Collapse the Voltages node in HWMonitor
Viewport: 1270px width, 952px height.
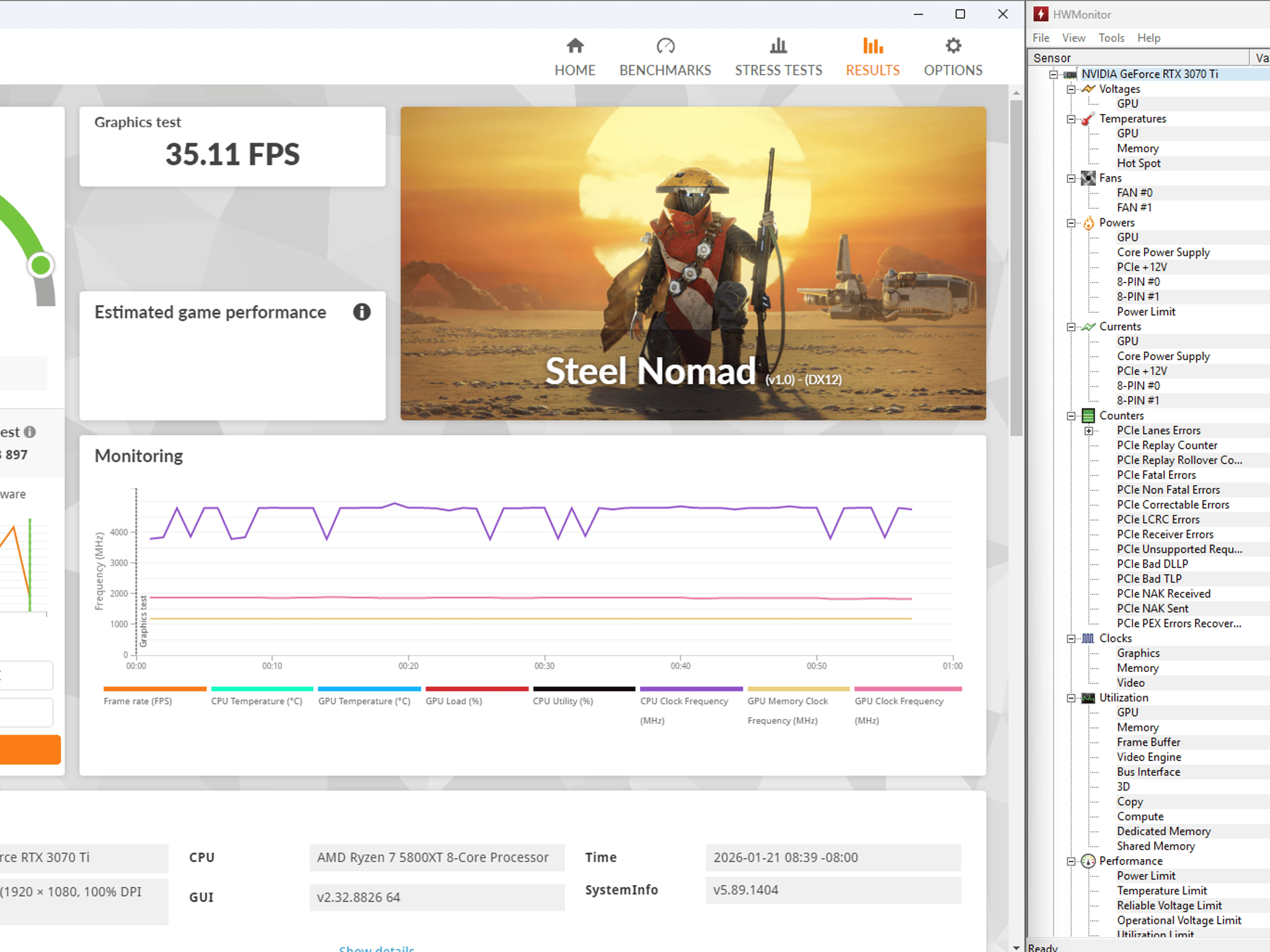1071,89
